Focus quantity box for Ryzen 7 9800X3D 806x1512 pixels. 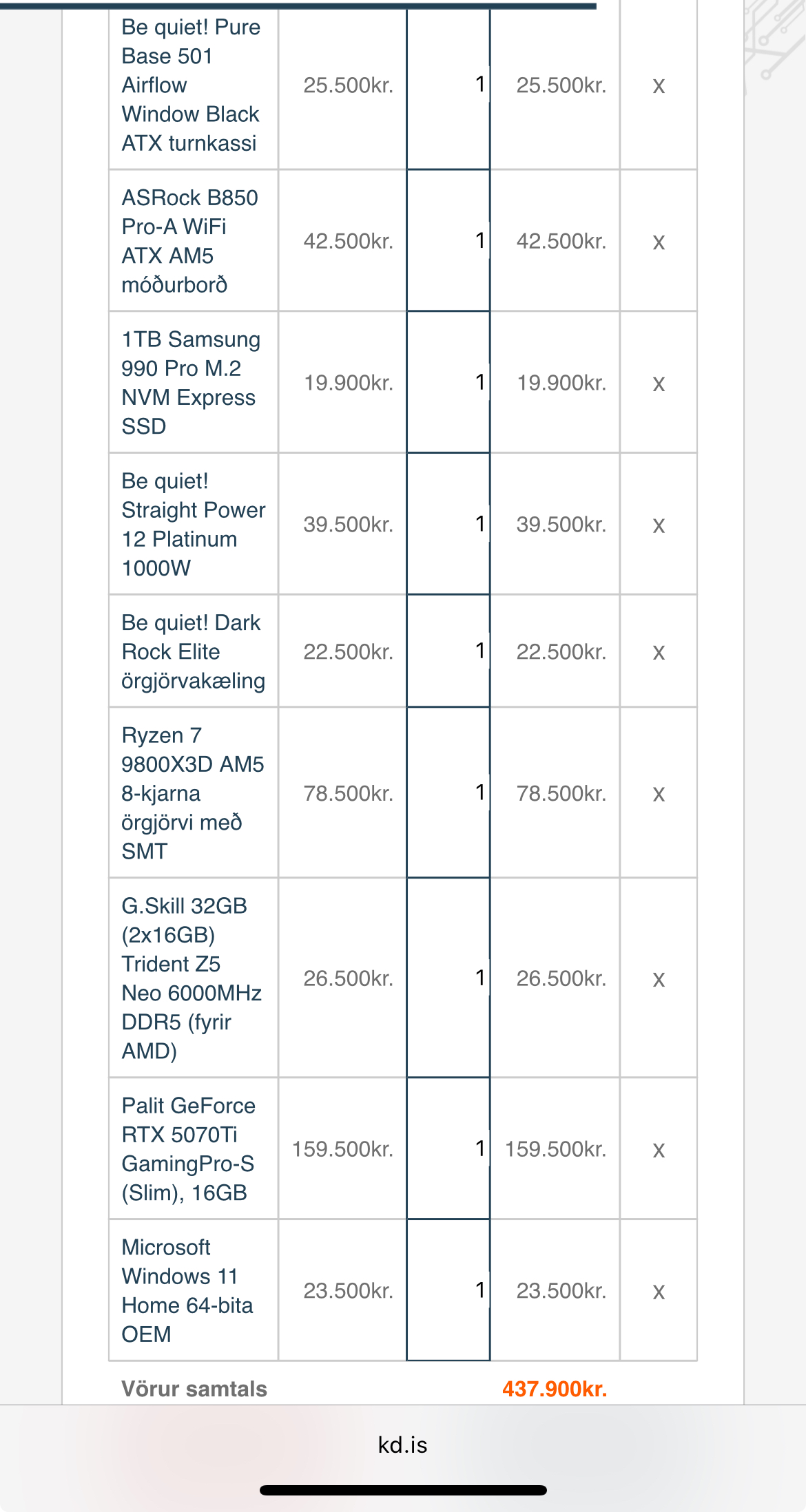click(448, 793)
